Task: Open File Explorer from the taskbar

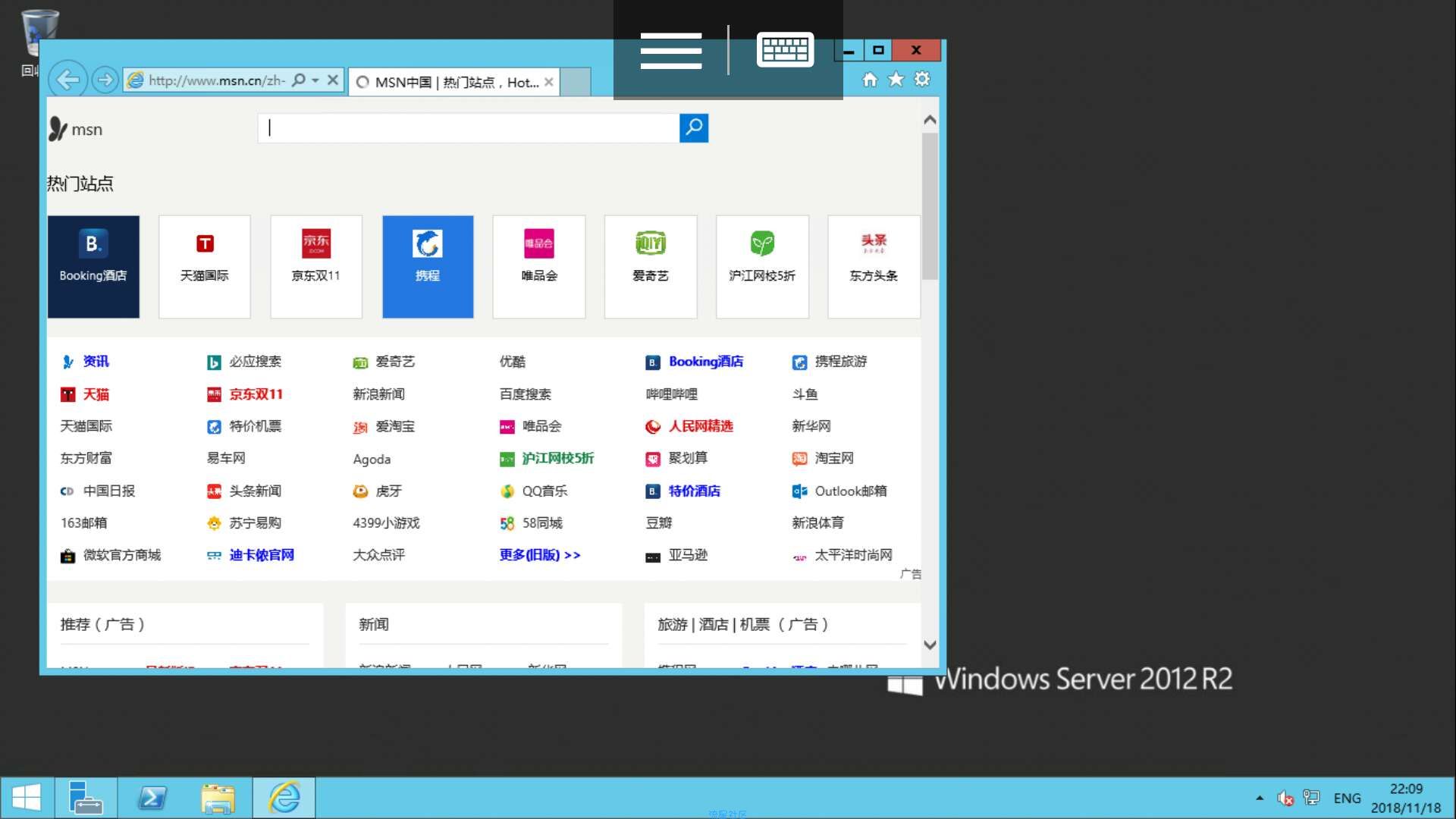Action: click(218, 798)
